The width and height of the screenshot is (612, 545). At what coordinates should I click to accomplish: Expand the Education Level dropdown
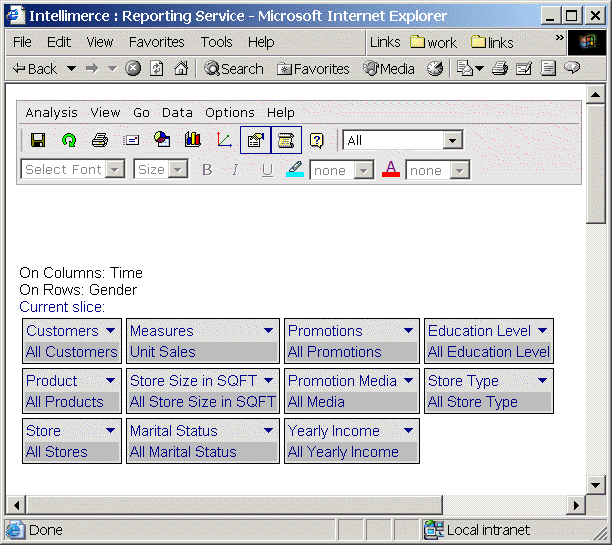(x=542, y=331)
